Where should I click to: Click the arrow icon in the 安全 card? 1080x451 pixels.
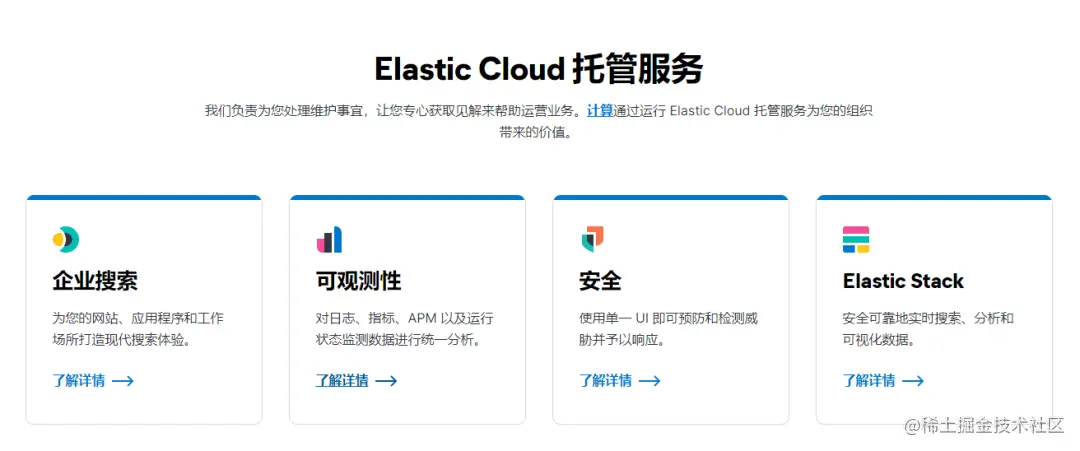pyautogui.click(x=650, y=381)
